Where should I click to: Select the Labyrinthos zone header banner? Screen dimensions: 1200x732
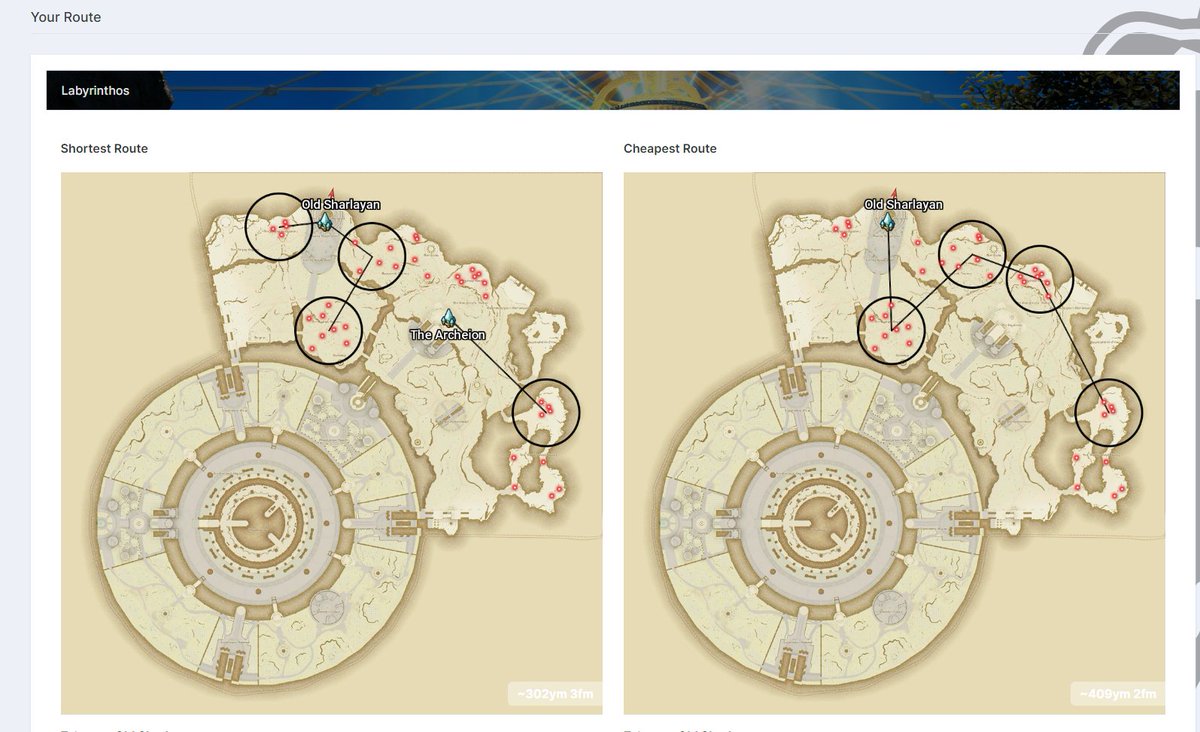pos(612,90)
